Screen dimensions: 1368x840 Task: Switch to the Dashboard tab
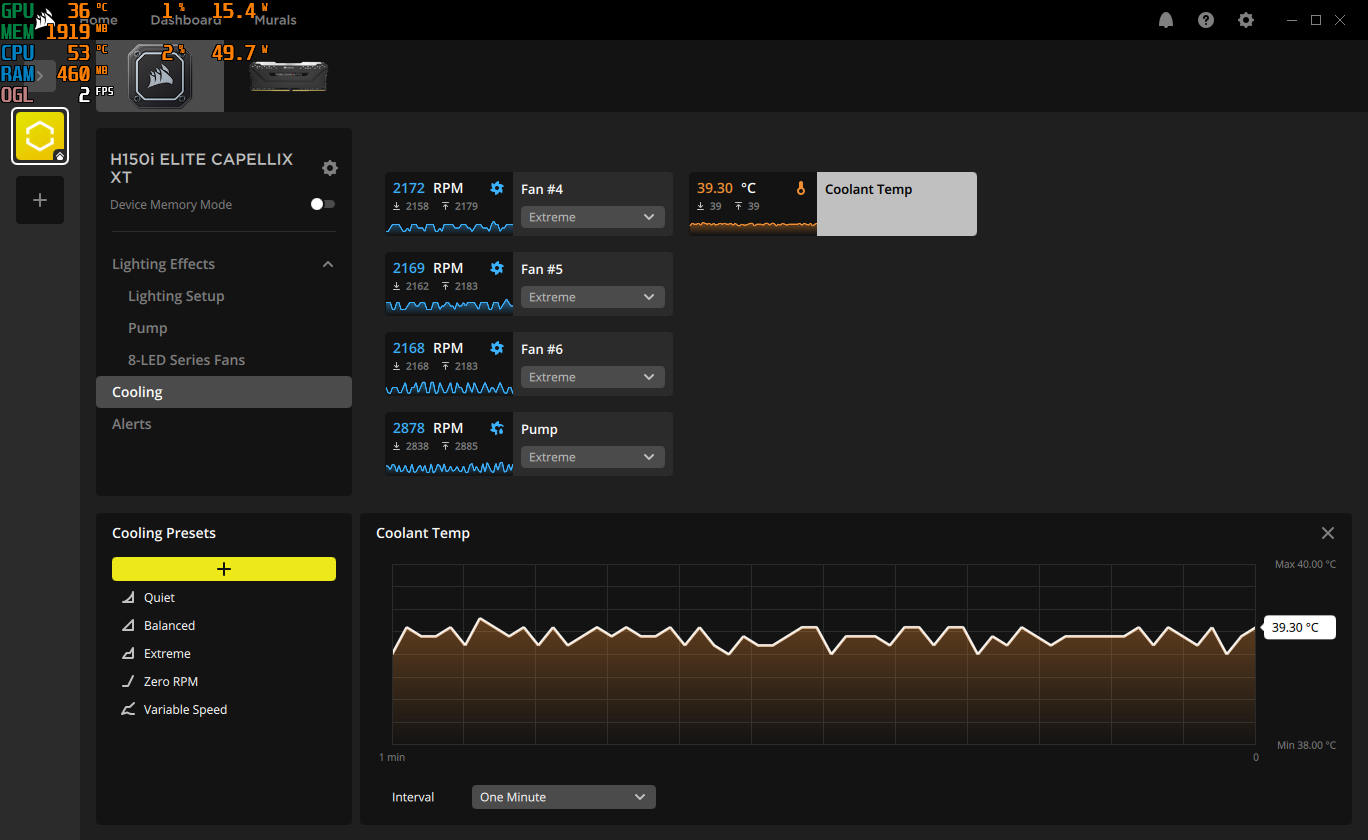point(186,20)
